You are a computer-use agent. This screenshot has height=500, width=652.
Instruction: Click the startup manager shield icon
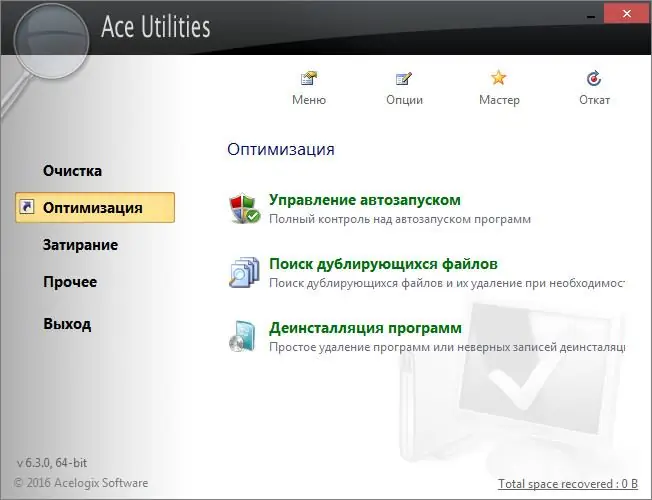coord(244,208)
